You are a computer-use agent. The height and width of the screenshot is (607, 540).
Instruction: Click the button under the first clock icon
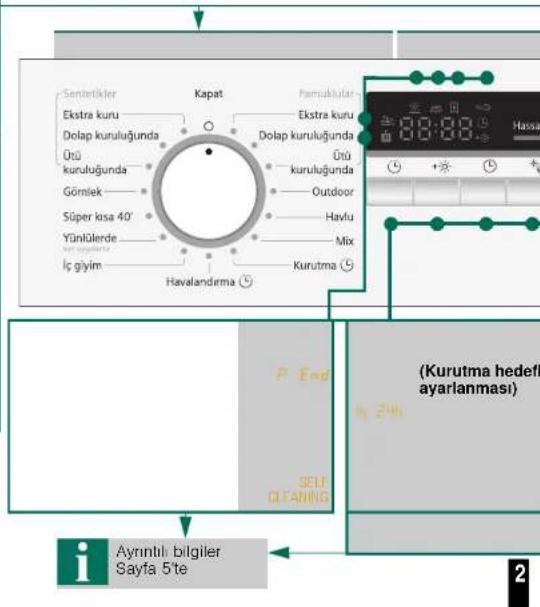pyautogui.click(x=390, y=190)
